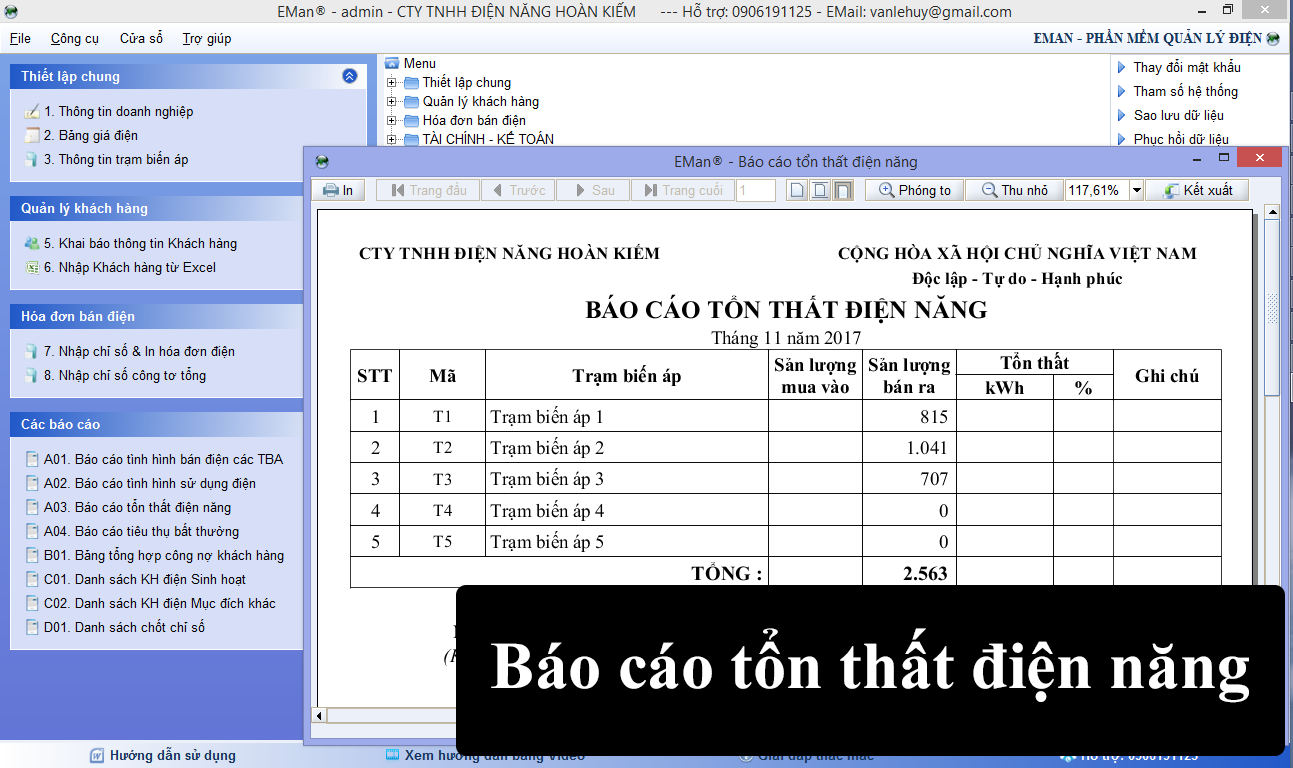Click Sao lưu dữ liệu link
This screenshot has width=1293, height=768.
tap(1178, 115)
